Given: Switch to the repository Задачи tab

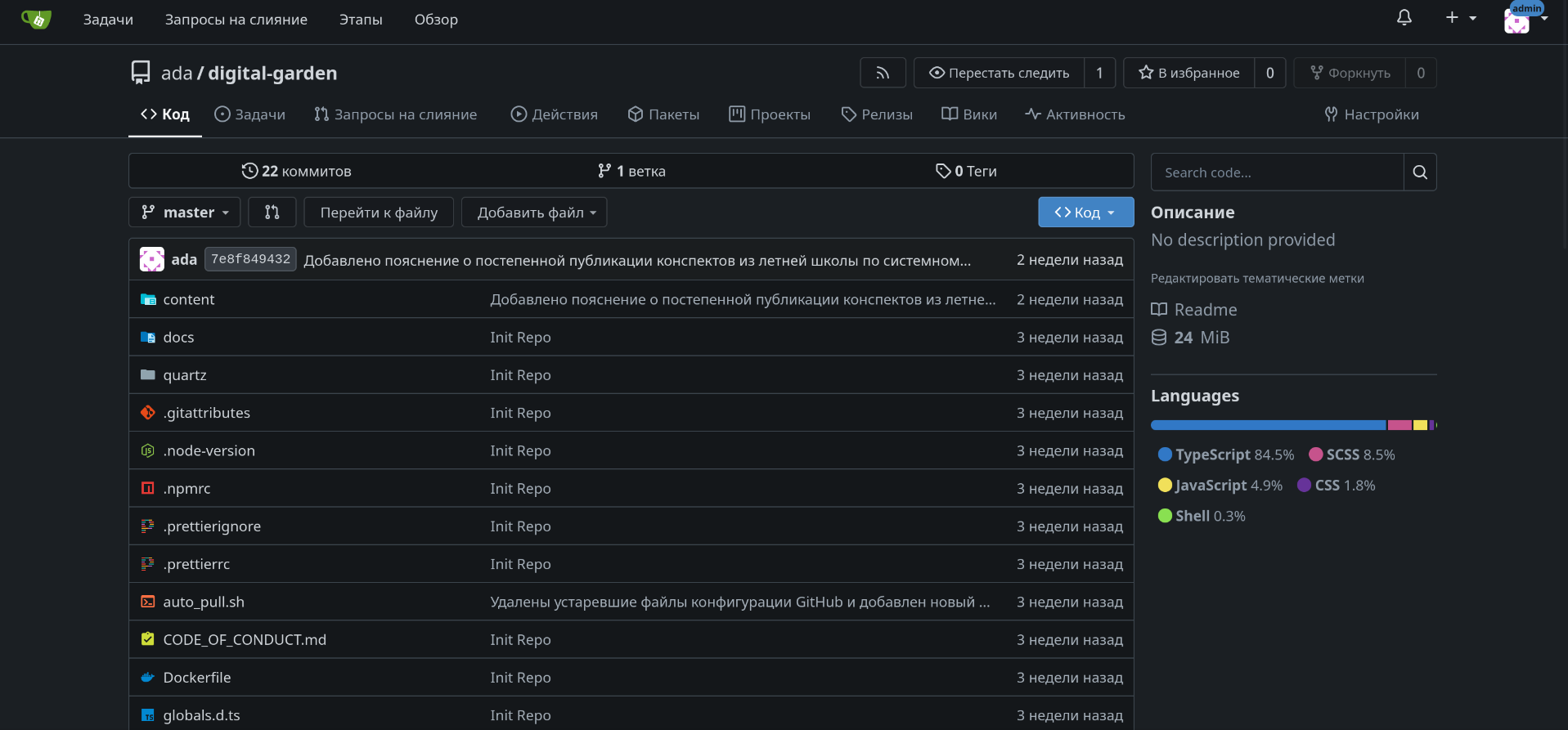Looking at the screenshot, I should (250, 114).
